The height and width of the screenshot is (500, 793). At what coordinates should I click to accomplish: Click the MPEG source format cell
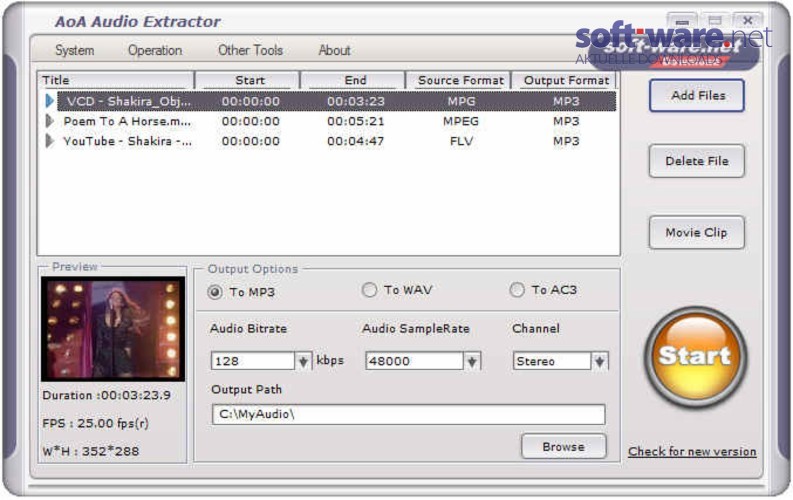tap(461, 121)
